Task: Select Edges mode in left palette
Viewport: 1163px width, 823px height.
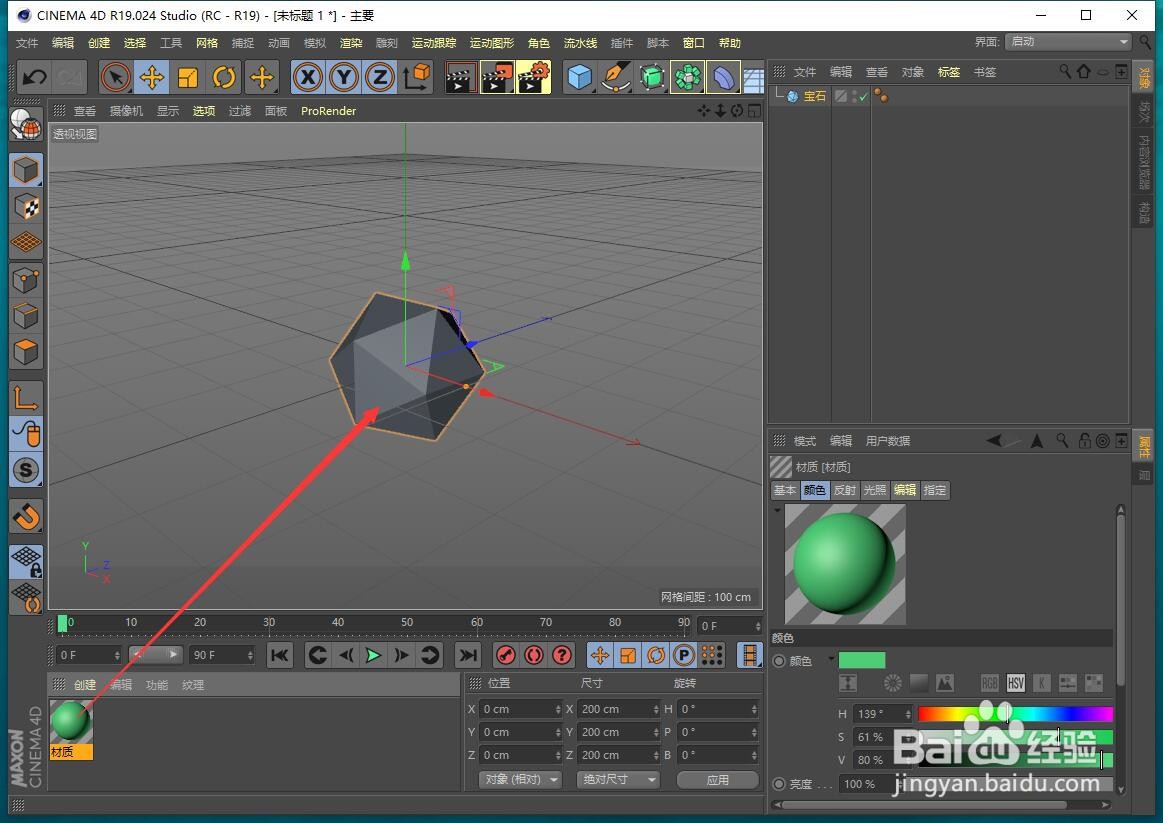Action: [x=26, y=317]
